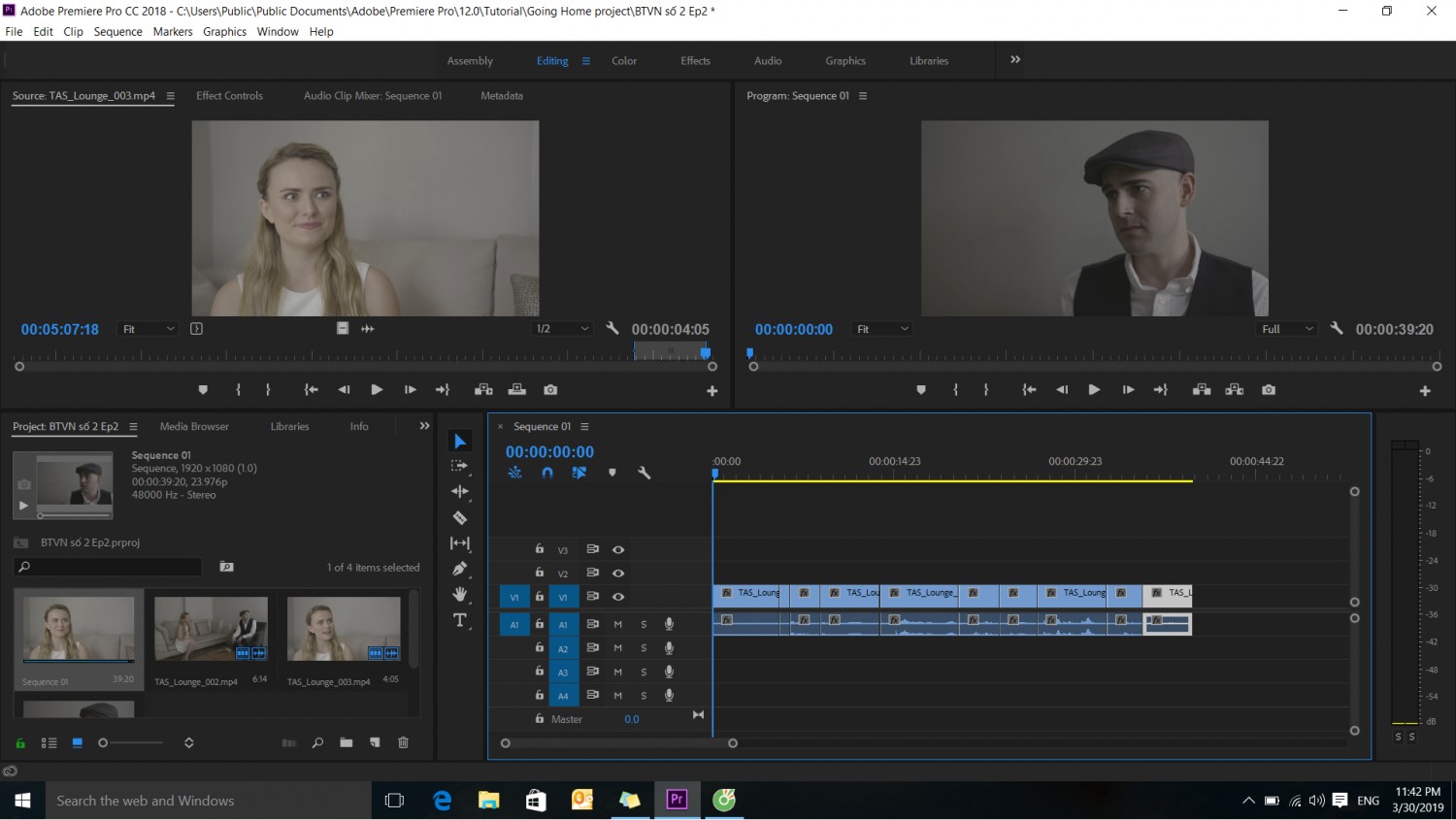Select the Hand tool
The width and height of the screenshot is (1456, 820).
tap(460, 594)
